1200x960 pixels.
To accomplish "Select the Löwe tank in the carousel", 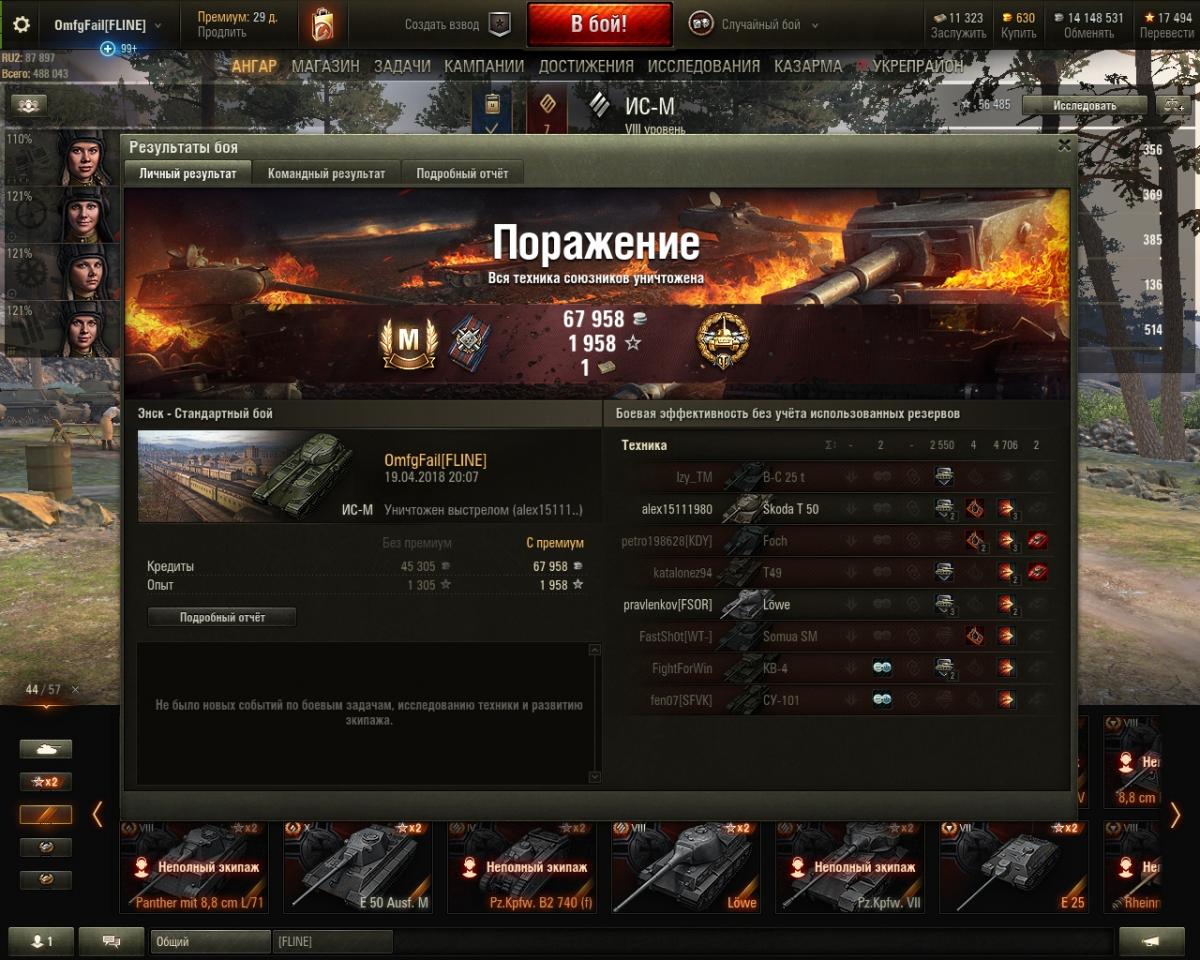I will 686,866.
